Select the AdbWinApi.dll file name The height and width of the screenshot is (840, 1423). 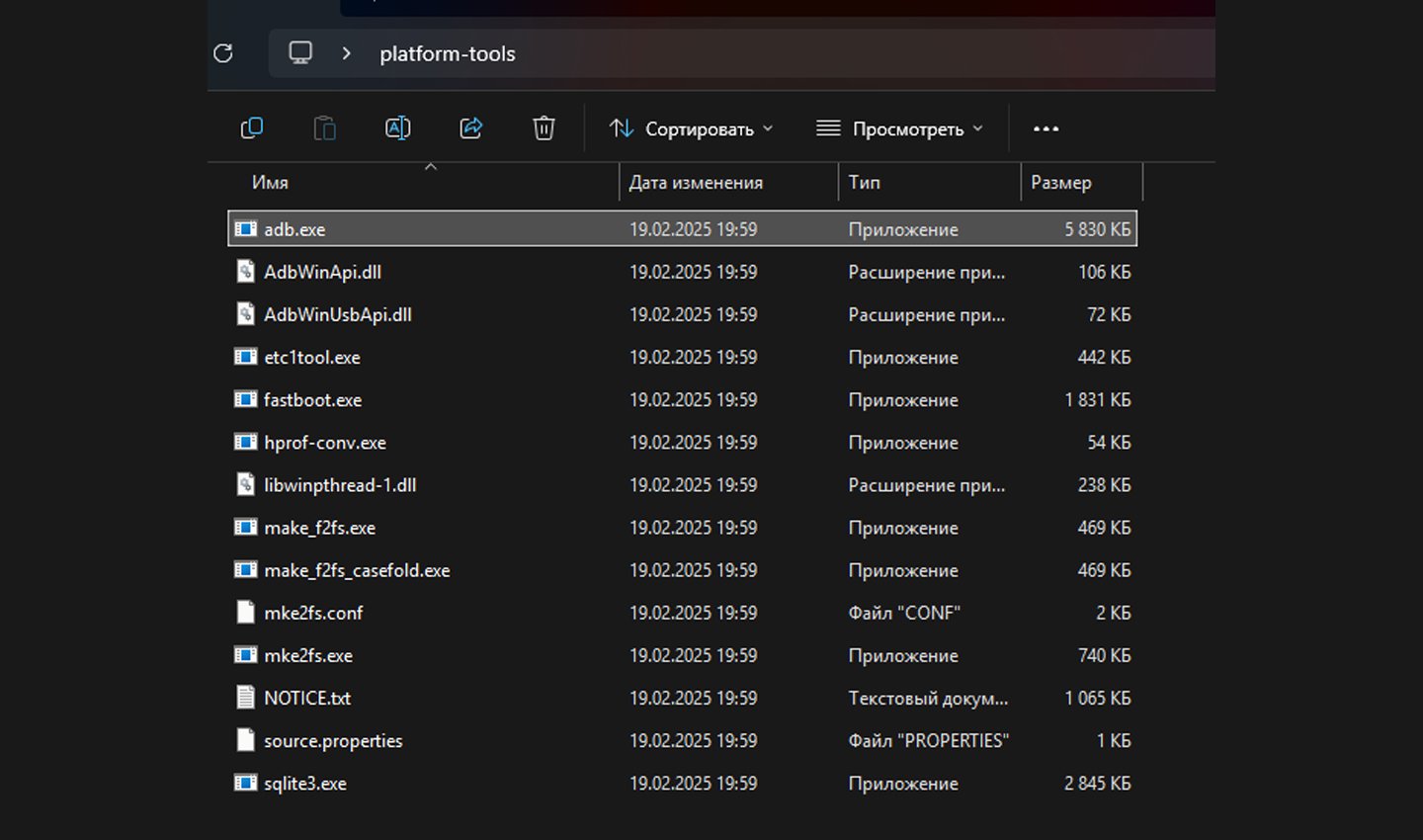pyautogui.click(x=322, y=272)
